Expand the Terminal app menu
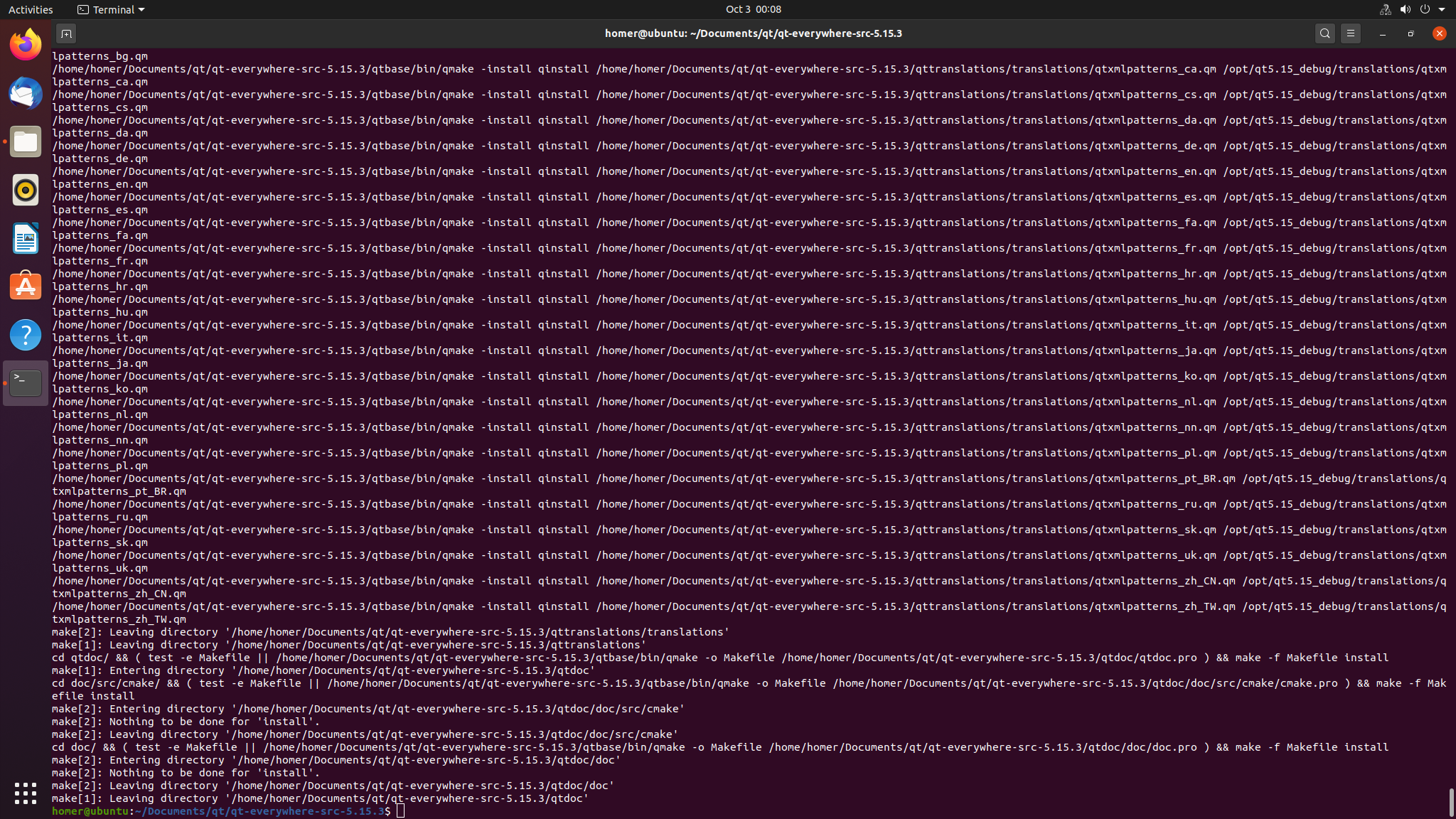This screenshot has height=819, width=1456. coord(111,9)
